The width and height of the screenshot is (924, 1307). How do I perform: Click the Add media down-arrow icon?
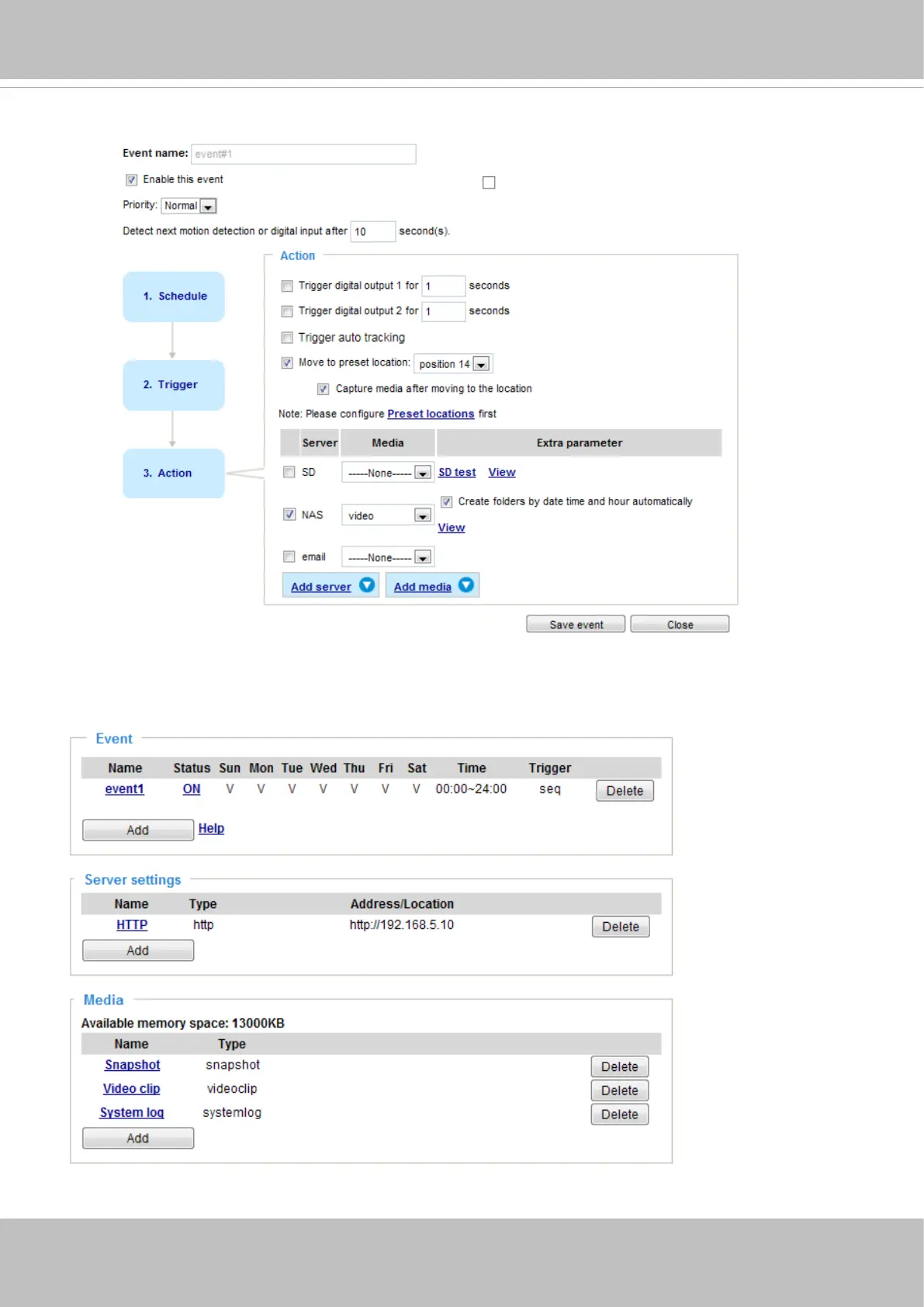click(466, 585)
